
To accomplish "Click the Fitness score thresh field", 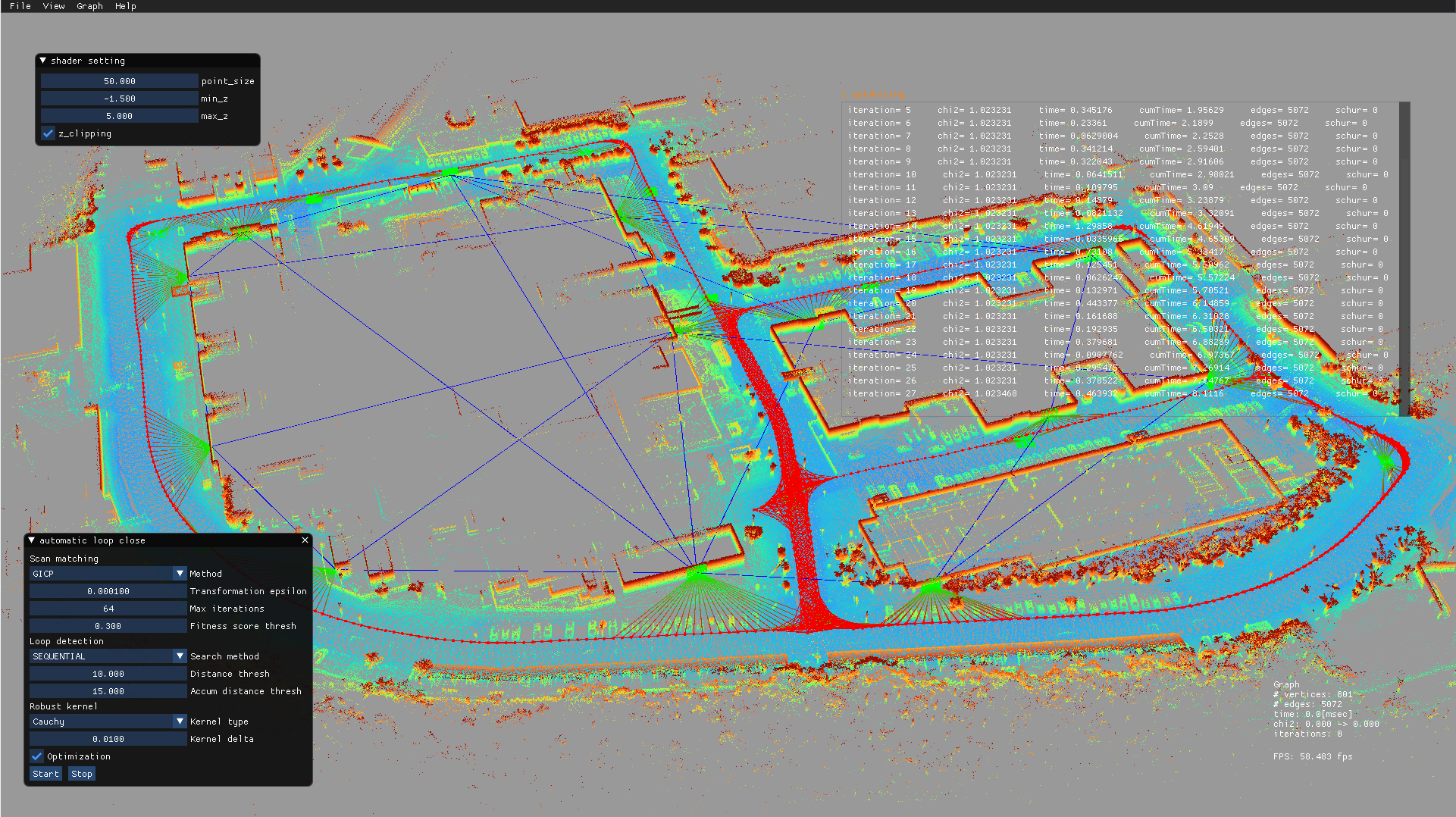I will tap(108, 626).
